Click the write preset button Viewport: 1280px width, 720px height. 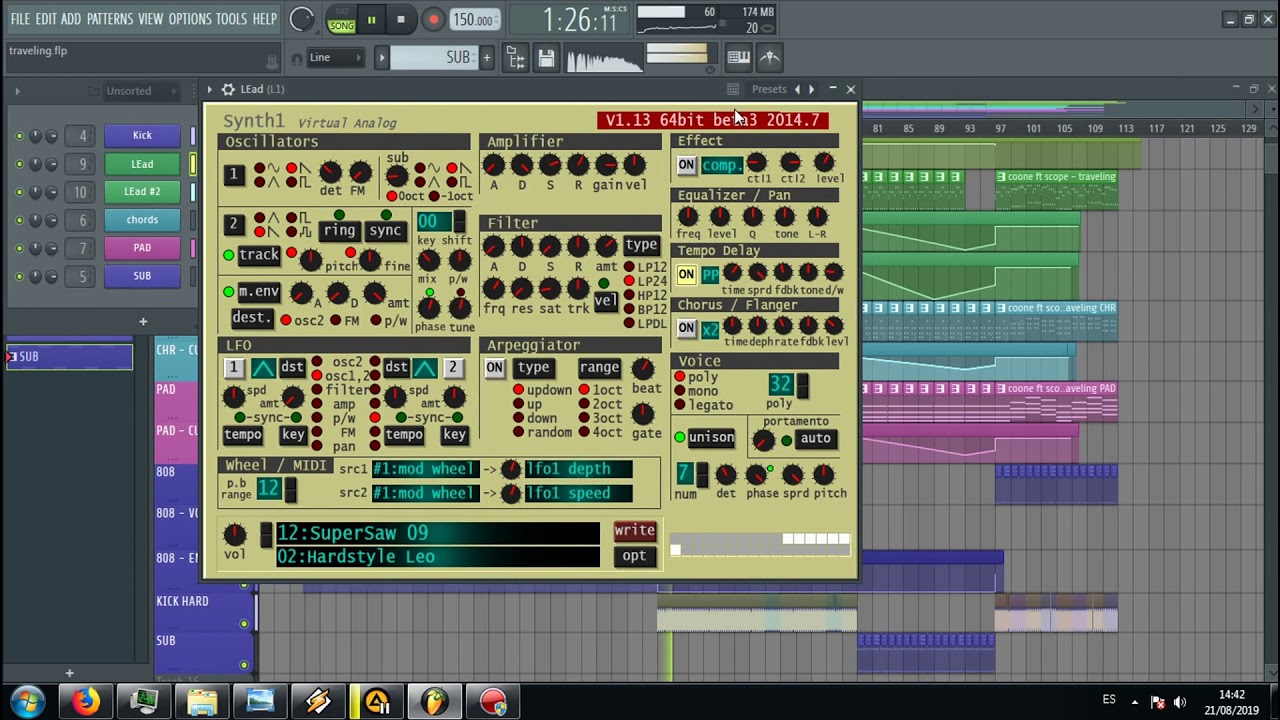point(634,531)
